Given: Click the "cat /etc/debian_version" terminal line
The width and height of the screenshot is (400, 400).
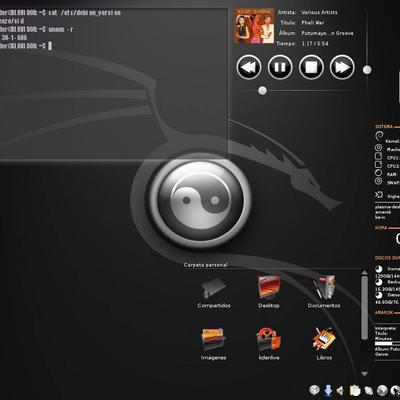Looking at the screenshot, I should (84, 13).
